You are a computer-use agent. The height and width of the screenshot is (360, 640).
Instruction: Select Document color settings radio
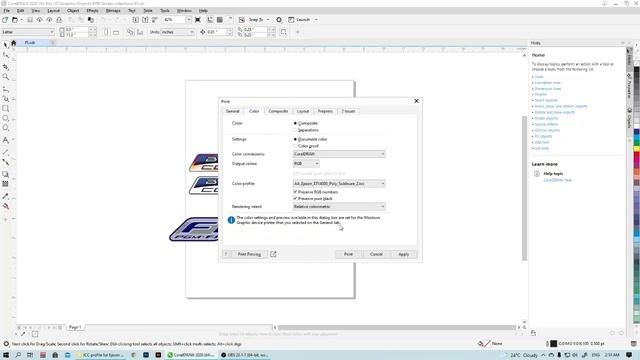pyautogui.click(x=295, y=139)
